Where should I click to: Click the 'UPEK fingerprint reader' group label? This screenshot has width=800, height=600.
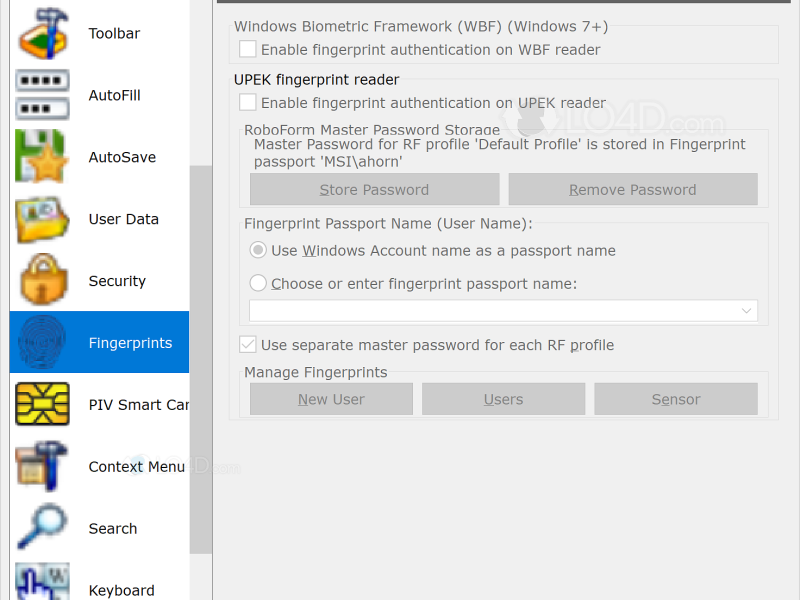316,80
